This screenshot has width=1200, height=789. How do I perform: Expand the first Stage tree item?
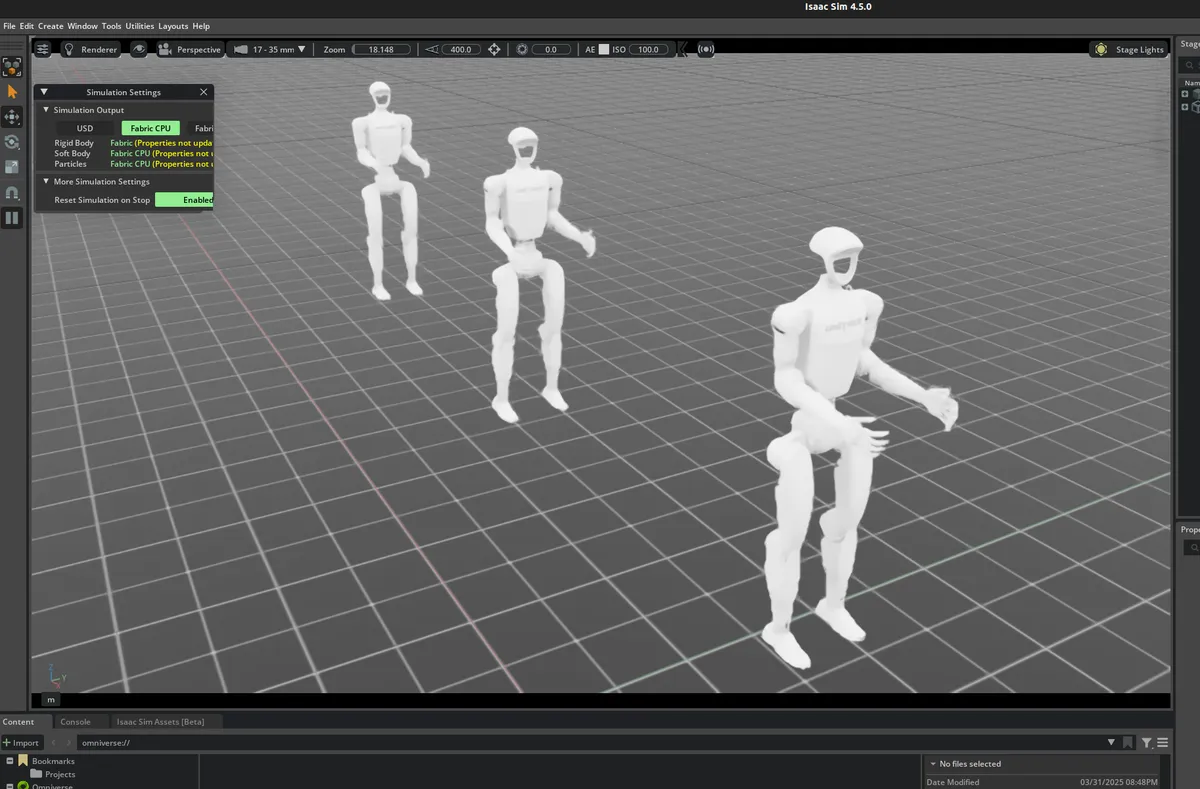(1185, 94)
